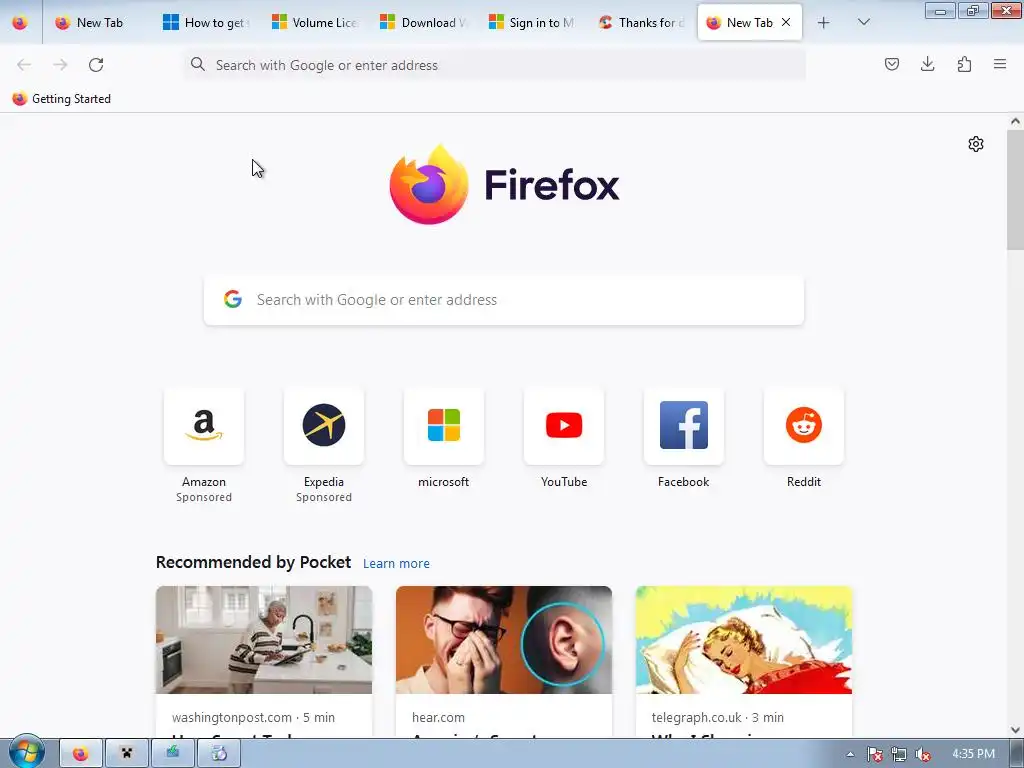Open the Downloads panel
This screenshot has height=768, width=1024.
(927, 64)
